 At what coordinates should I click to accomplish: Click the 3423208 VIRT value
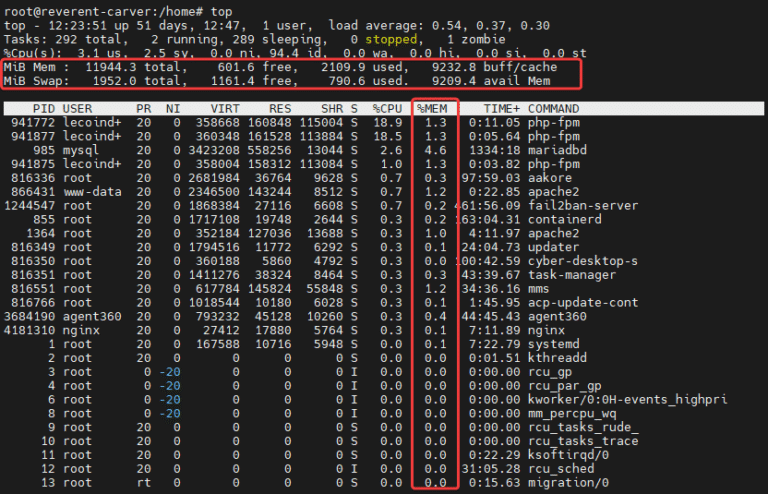pos(214,150)
